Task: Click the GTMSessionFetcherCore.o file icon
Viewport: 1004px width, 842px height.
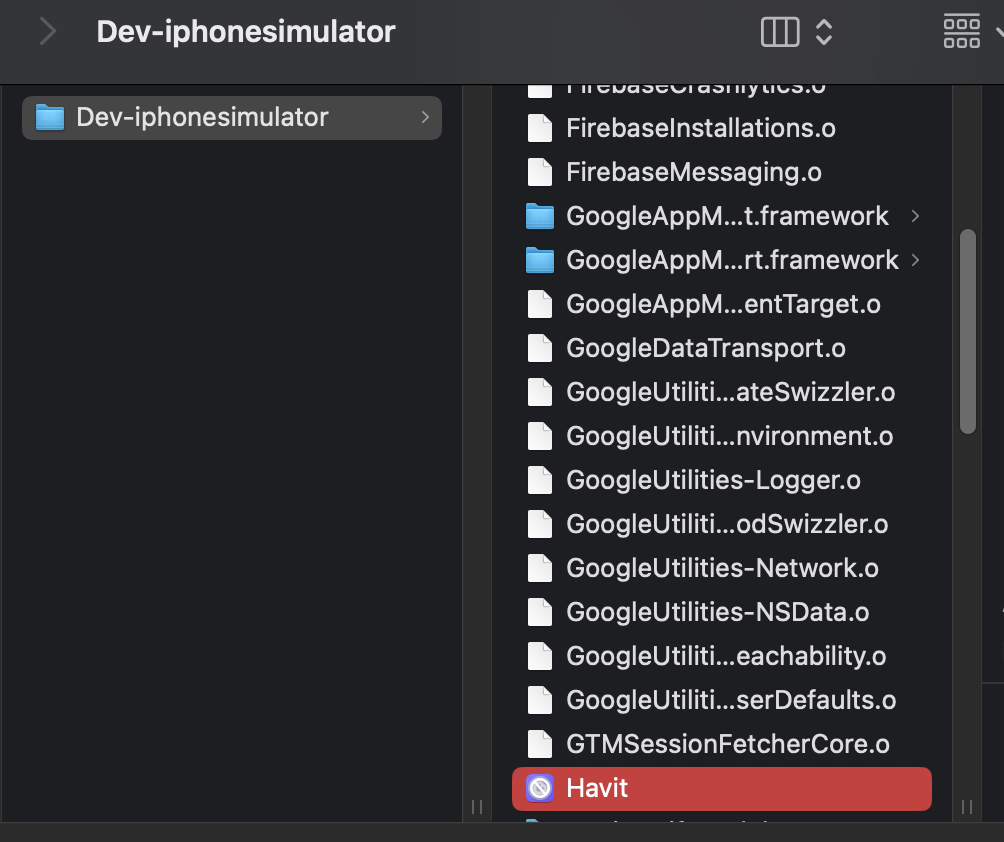Action: 540,745
